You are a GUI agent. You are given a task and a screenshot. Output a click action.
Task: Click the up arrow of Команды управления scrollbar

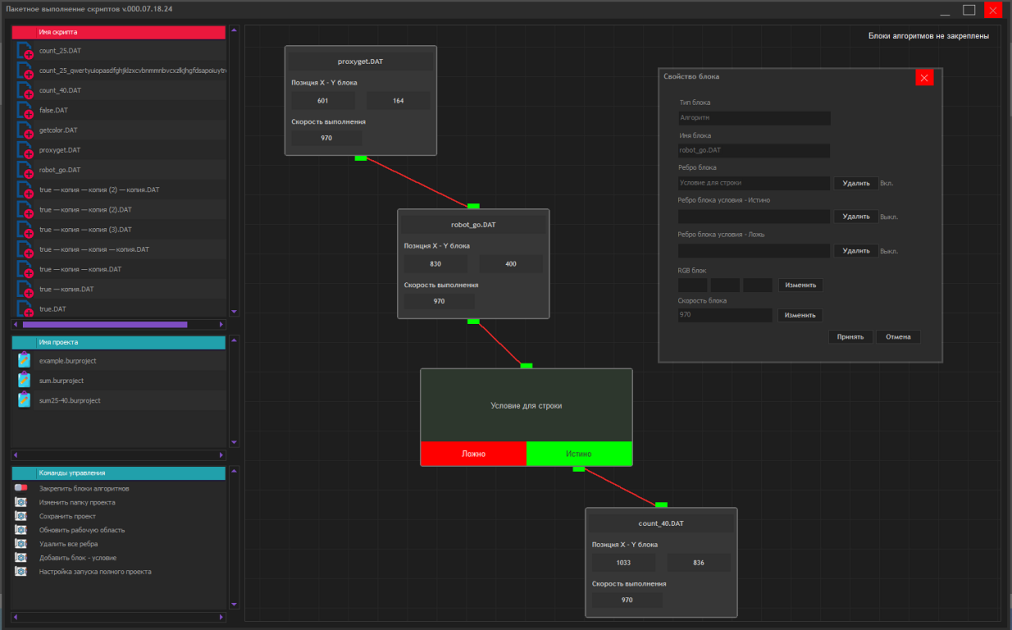point(234,471)
